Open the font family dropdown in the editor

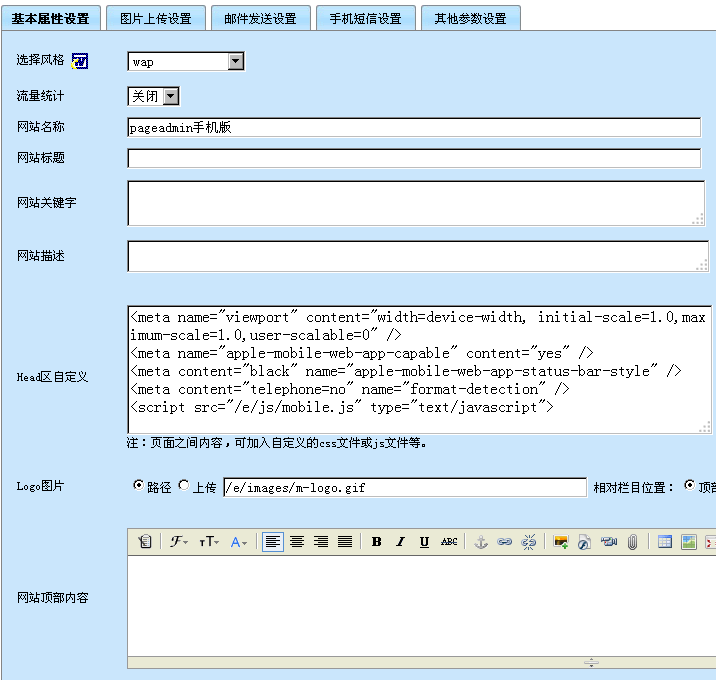coord(180,542)
